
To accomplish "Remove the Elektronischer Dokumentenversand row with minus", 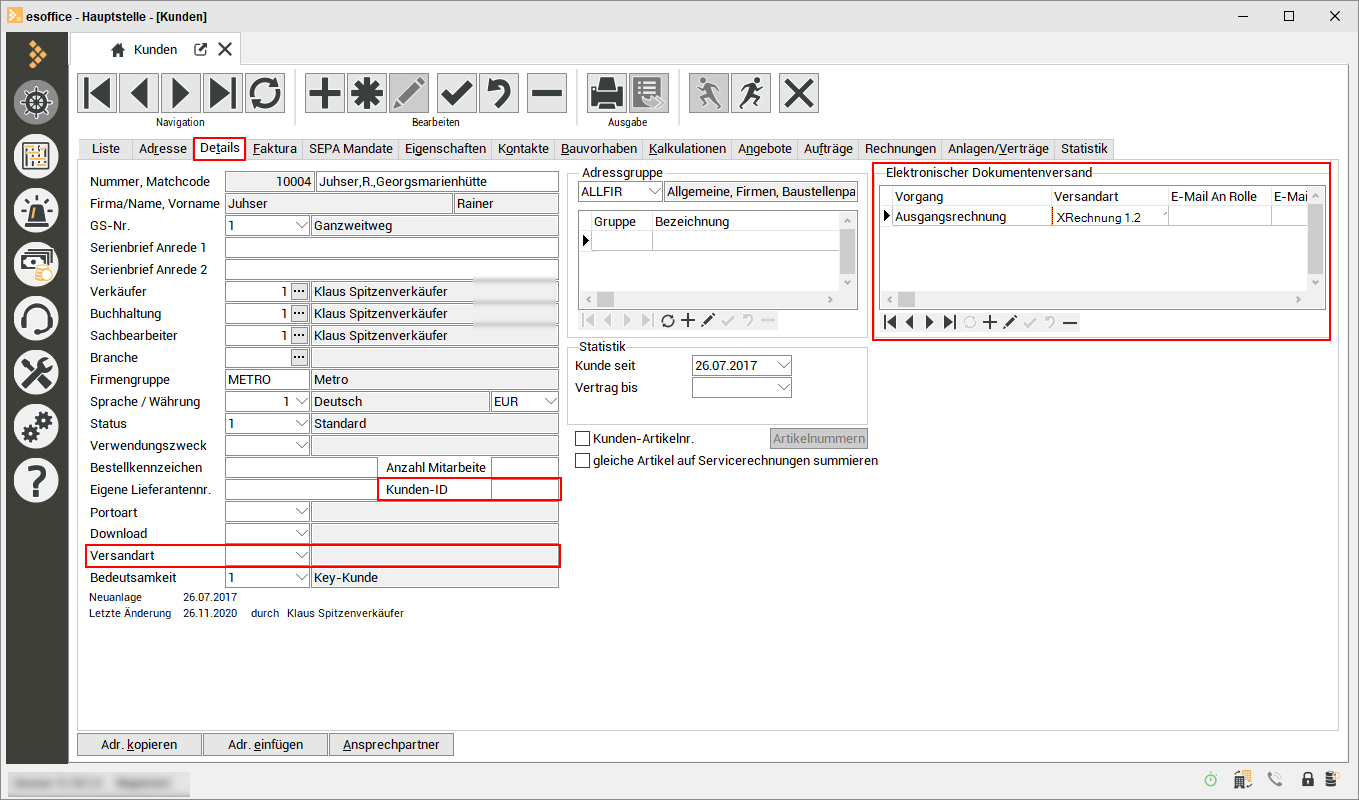I will [1070, 322].
